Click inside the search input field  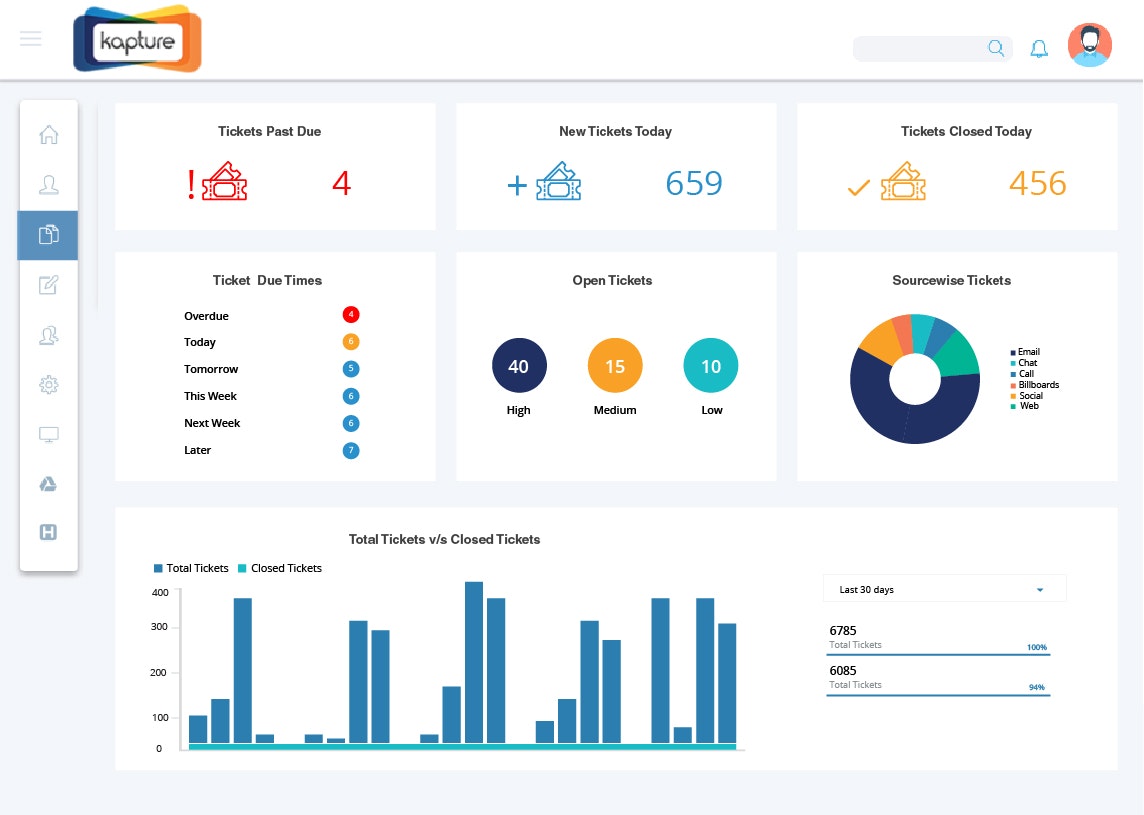pyautogui.click(x=920, y=48)
